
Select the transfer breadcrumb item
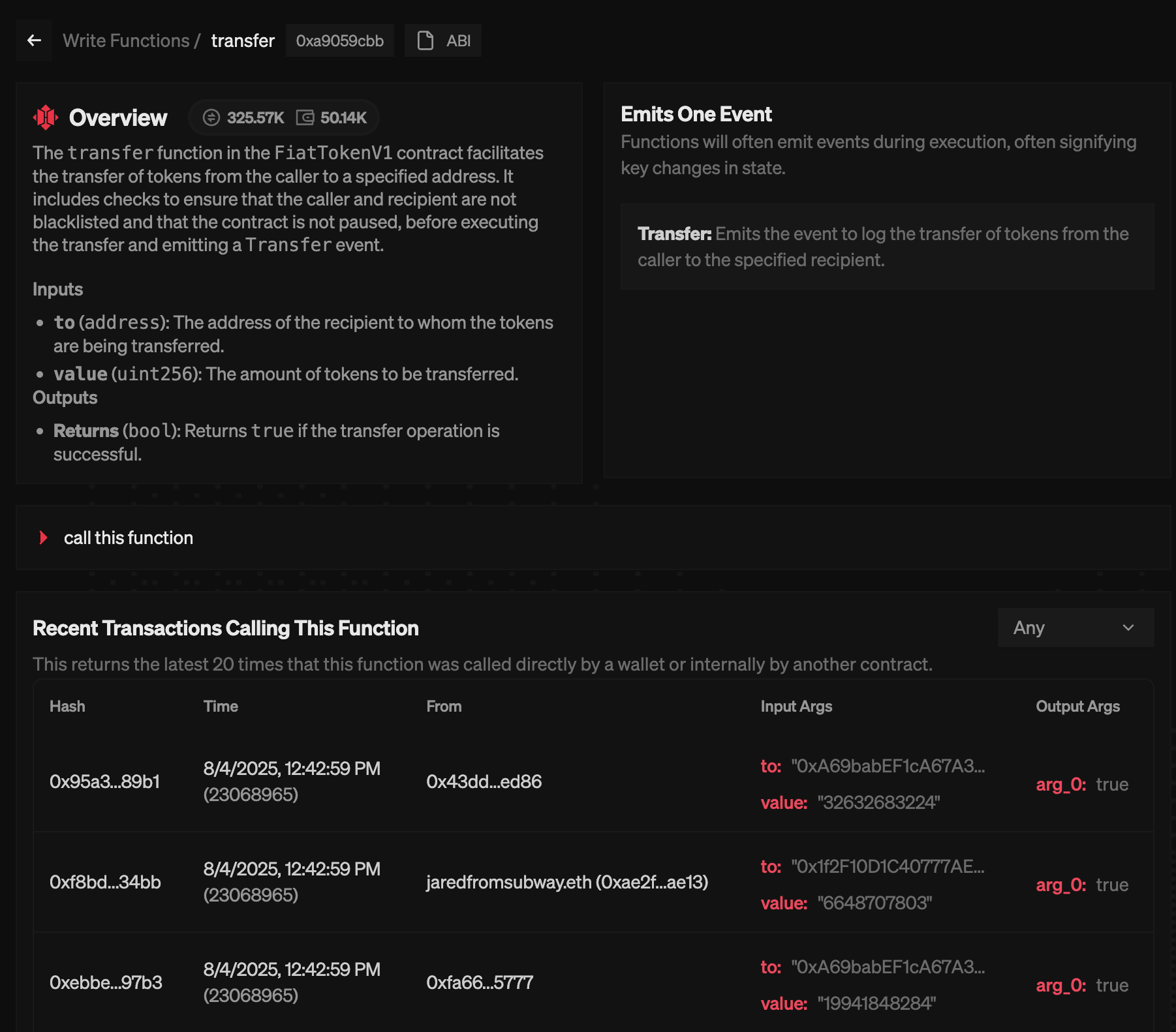pos(242,40)
